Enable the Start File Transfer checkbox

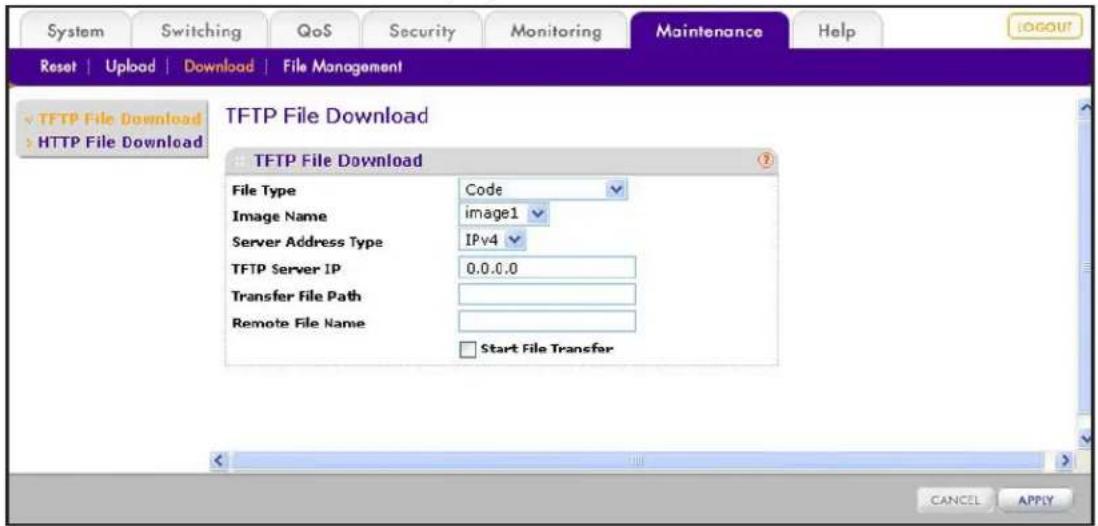tap(467, 349)
